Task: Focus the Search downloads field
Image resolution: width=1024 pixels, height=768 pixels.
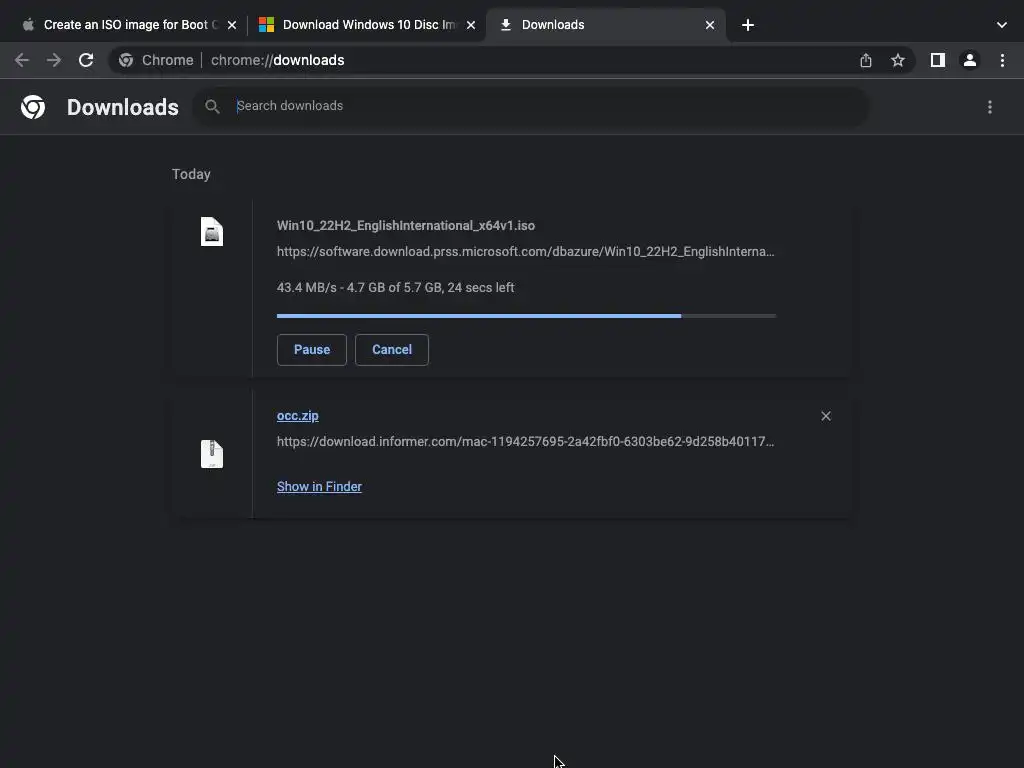Action: coord(540,106)
